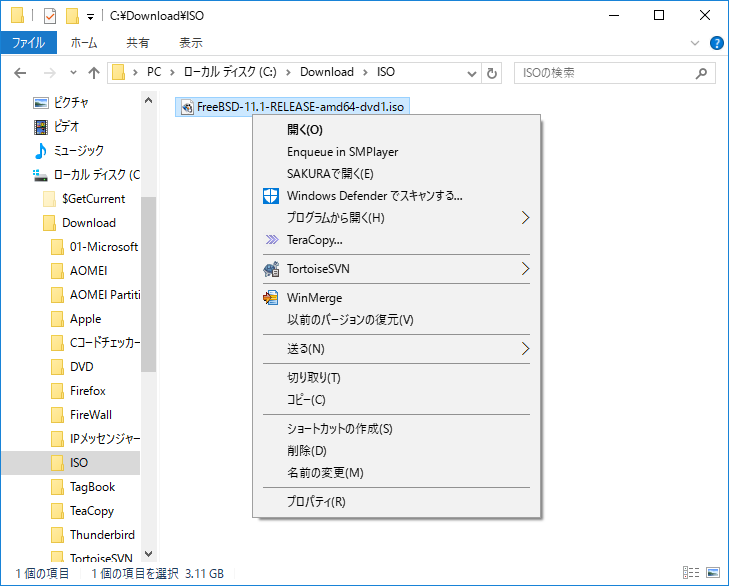Image resolution: width=729 pixels, height=586 pixels.
Task: Switch to large icons view in status bar
Action: tap(713, 573)
